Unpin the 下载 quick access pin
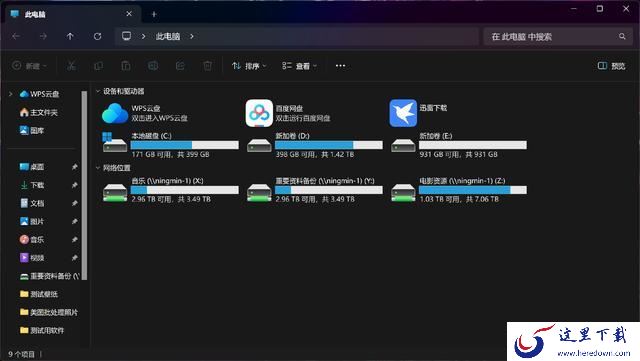Viewport: 640px width, 361px height. coord(74,185)
